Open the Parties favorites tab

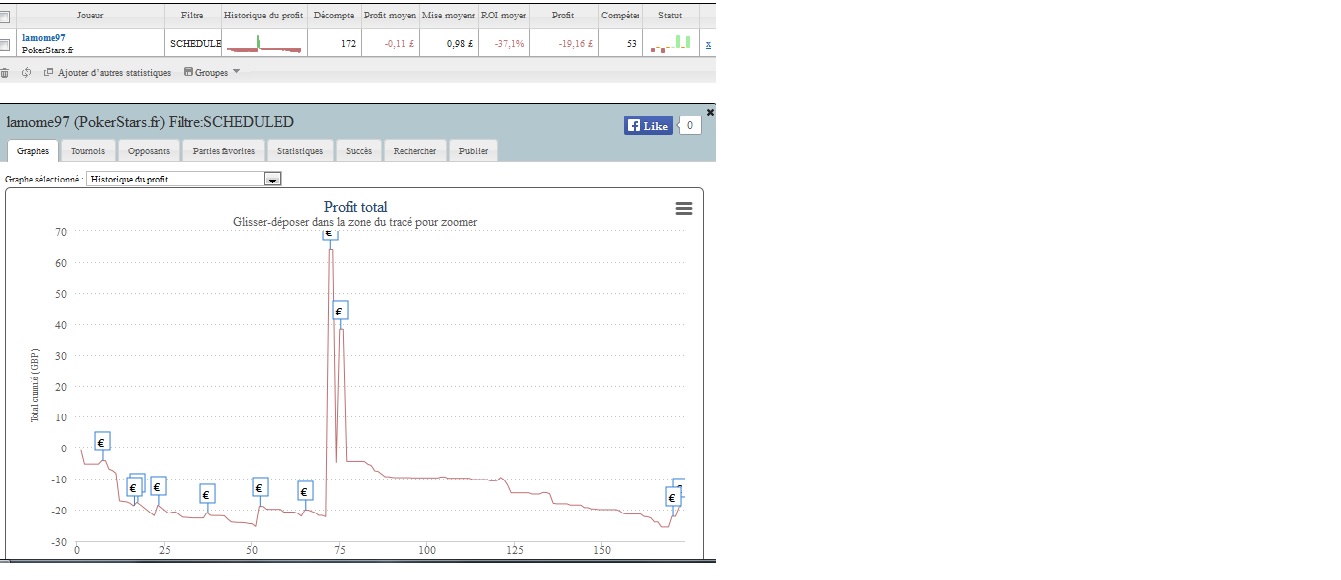224,151
